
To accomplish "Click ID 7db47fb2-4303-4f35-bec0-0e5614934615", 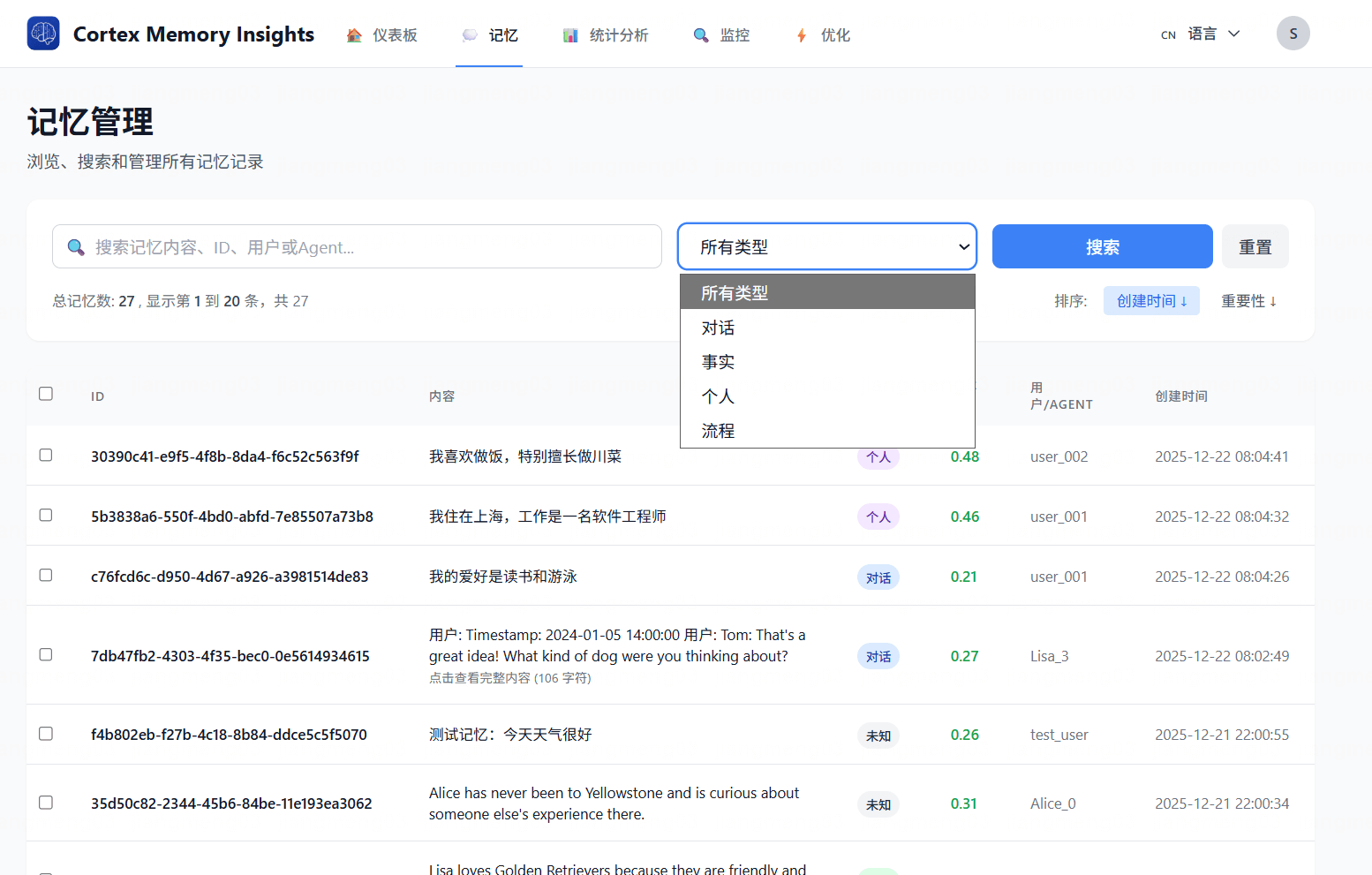I will point(230,656).
